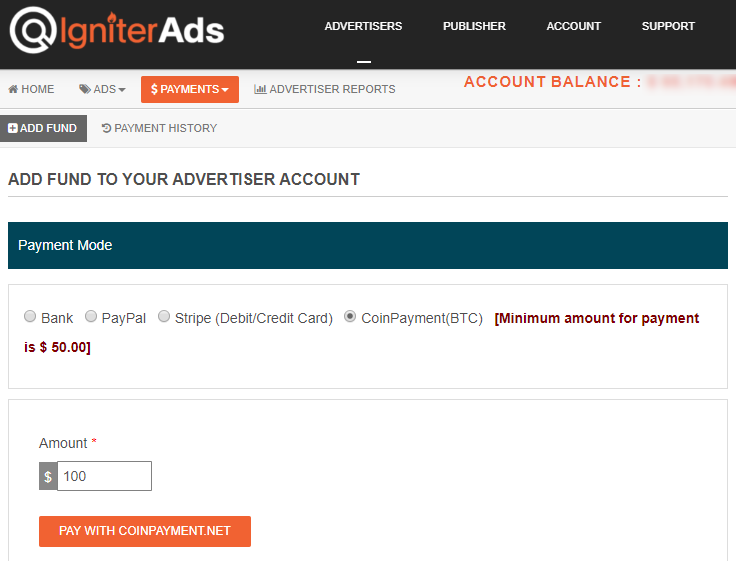This screenshot has height=561, width=736.
Task: Expand the Ads dropdown caret
Action: (122, 90)
